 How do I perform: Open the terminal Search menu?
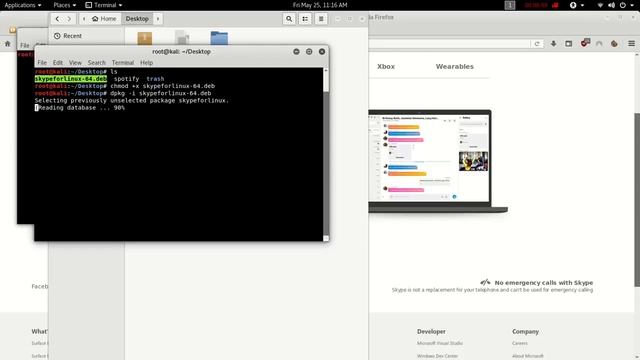point(97,62)
